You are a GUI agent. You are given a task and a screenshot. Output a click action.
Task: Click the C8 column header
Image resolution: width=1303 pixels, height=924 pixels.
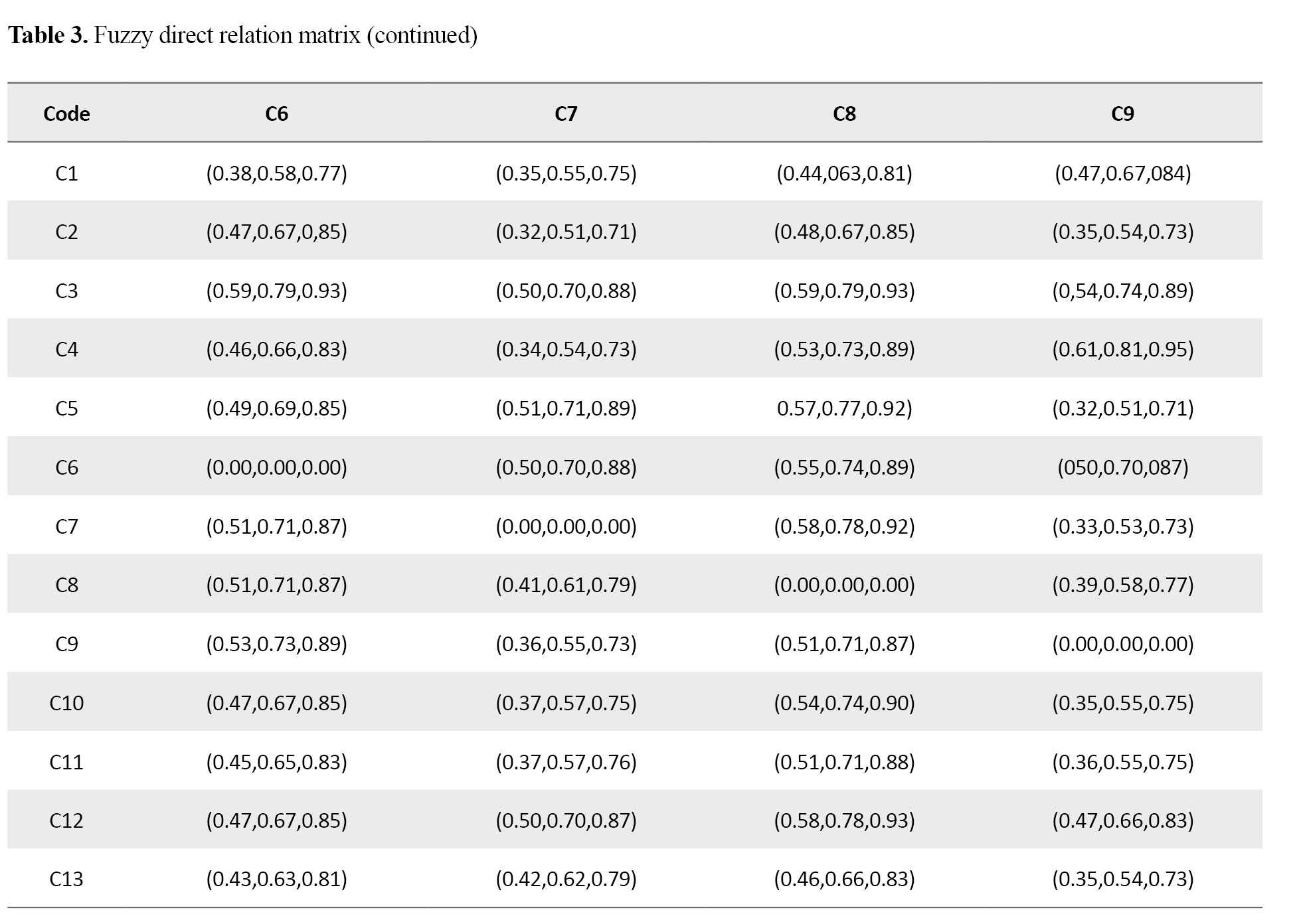coord(844,114)
